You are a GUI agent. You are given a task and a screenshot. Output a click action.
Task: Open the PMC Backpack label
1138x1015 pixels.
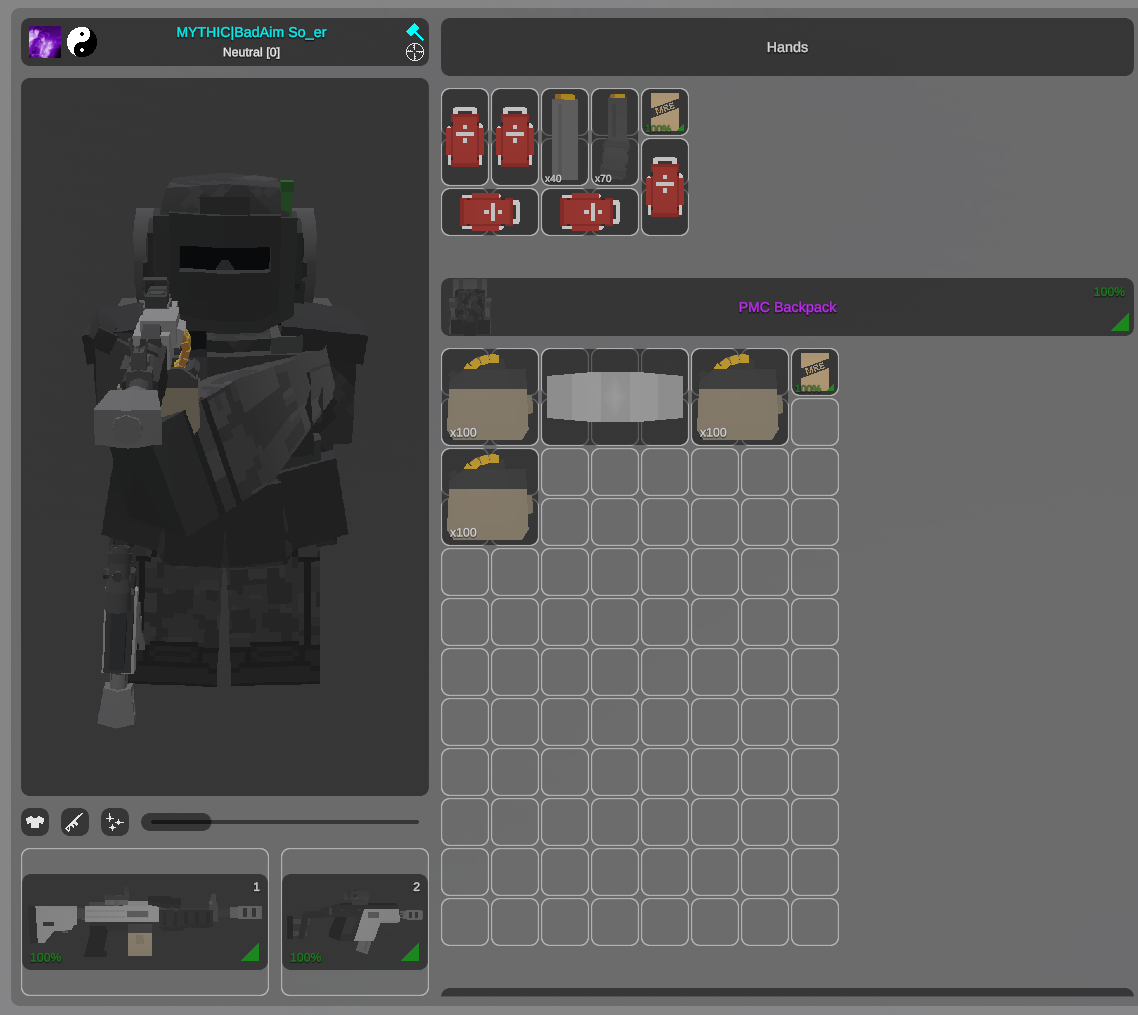click(x=787, y=307)
